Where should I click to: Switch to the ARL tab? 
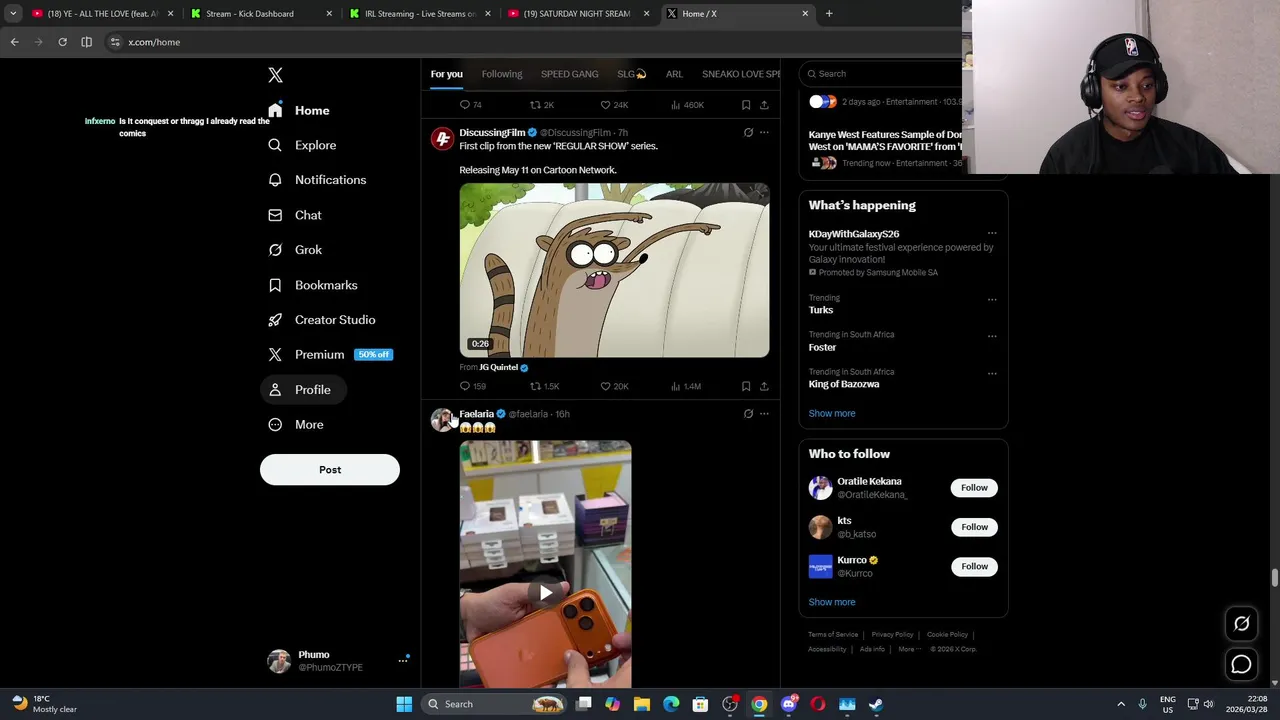674,74
